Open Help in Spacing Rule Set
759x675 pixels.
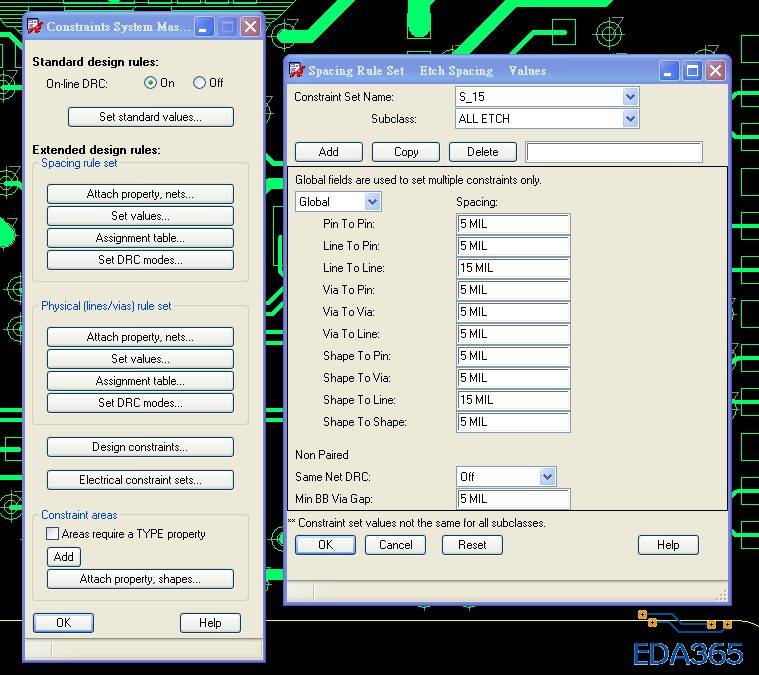[668, 545]
